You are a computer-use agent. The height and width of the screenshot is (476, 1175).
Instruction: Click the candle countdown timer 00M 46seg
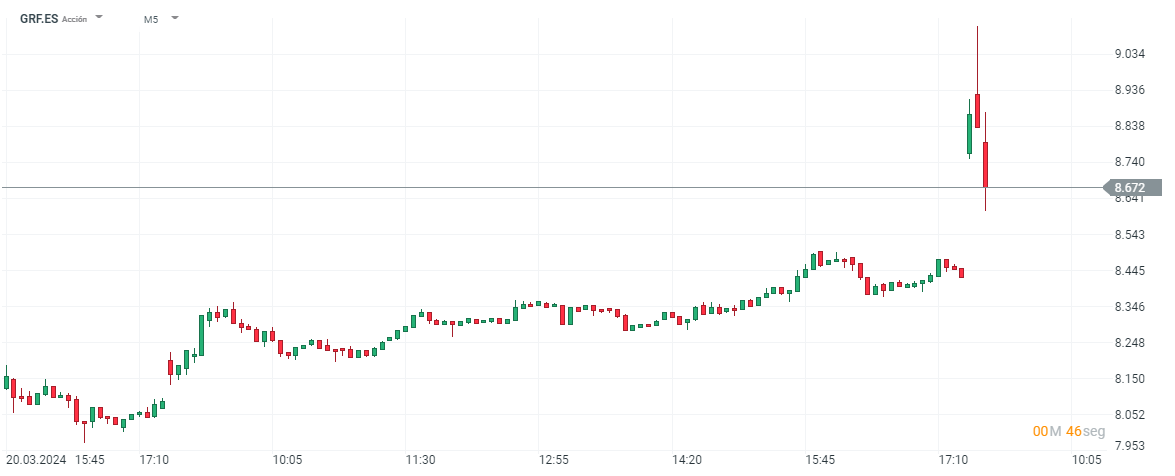tap(1069, 431)
